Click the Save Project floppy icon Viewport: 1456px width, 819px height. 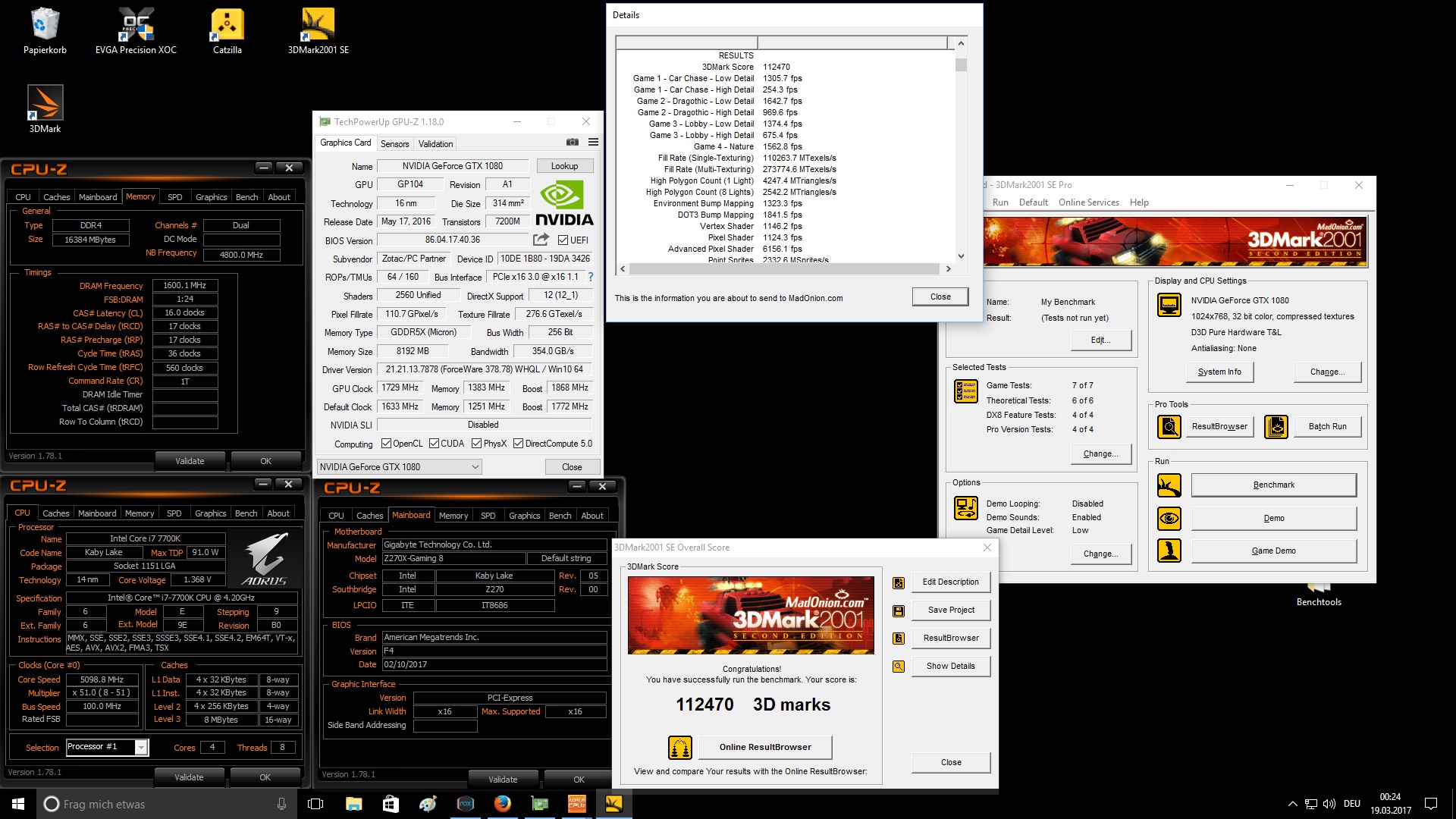coord(898,610)
